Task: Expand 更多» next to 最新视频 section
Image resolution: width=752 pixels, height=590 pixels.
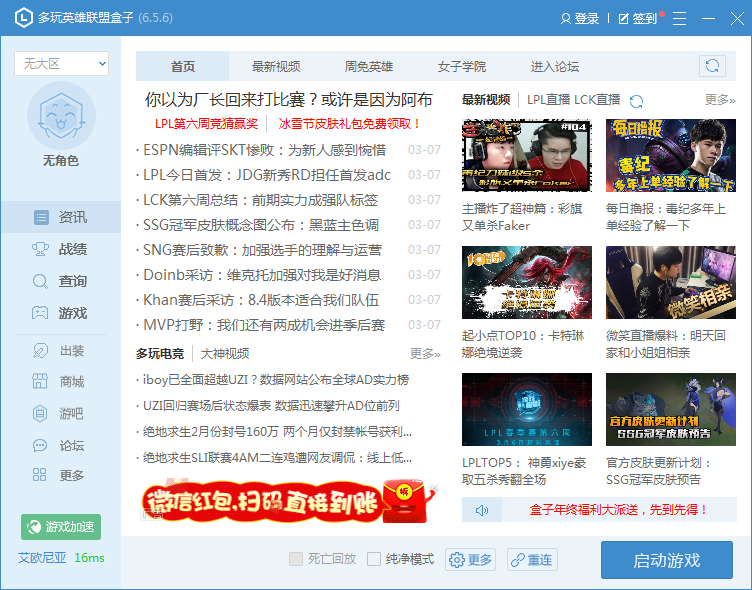Action: pyautogui.click(x=720, y=100)
